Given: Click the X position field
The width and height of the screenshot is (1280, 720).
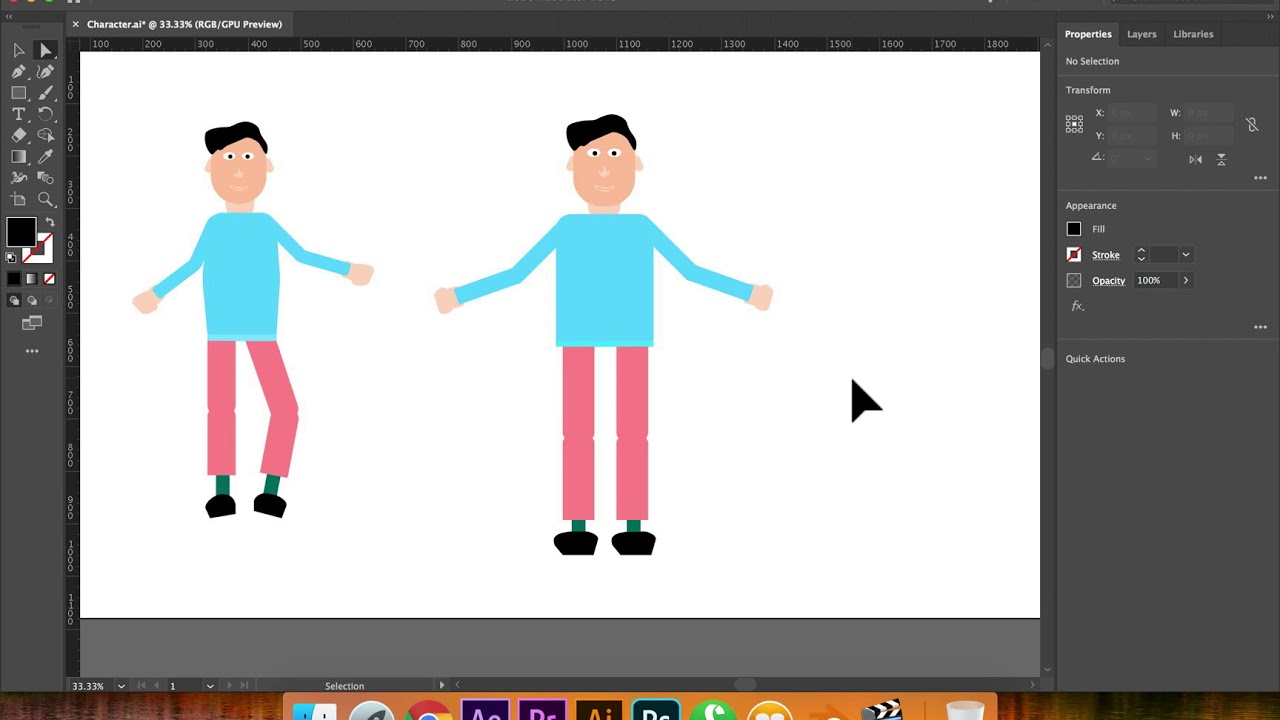Looking at the screenshot, I should point(1132,113).
